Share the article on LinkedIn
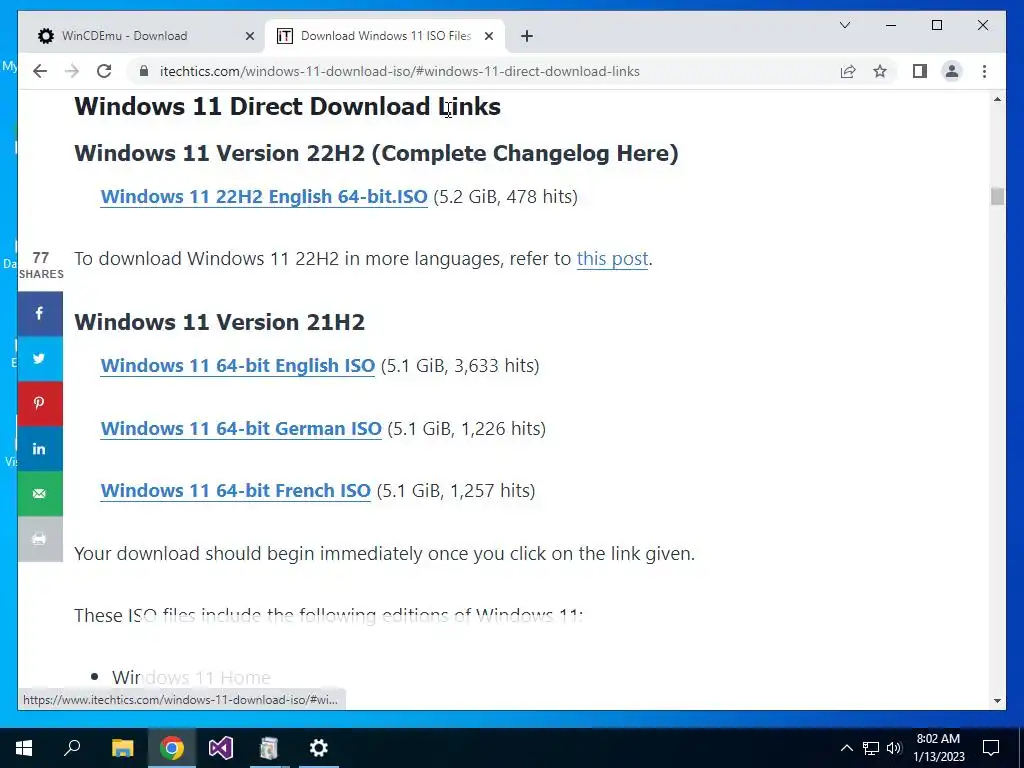Screen dimensions: 1024x768 point(40,449)
